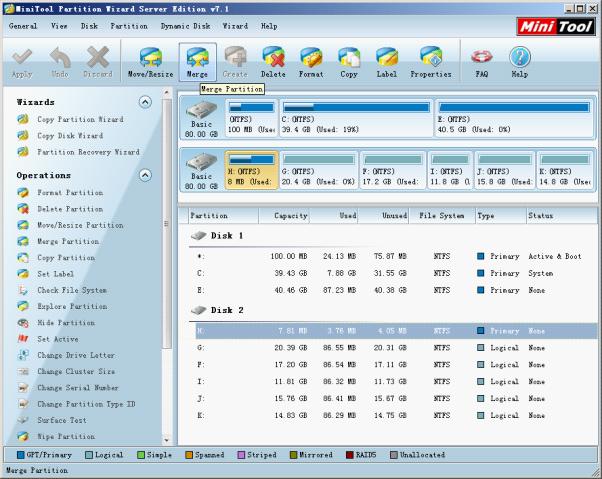The height and width of the screenshot is (479, 602).
Task: Click scroll-down arrow of left panel
Action: [167, 440]
